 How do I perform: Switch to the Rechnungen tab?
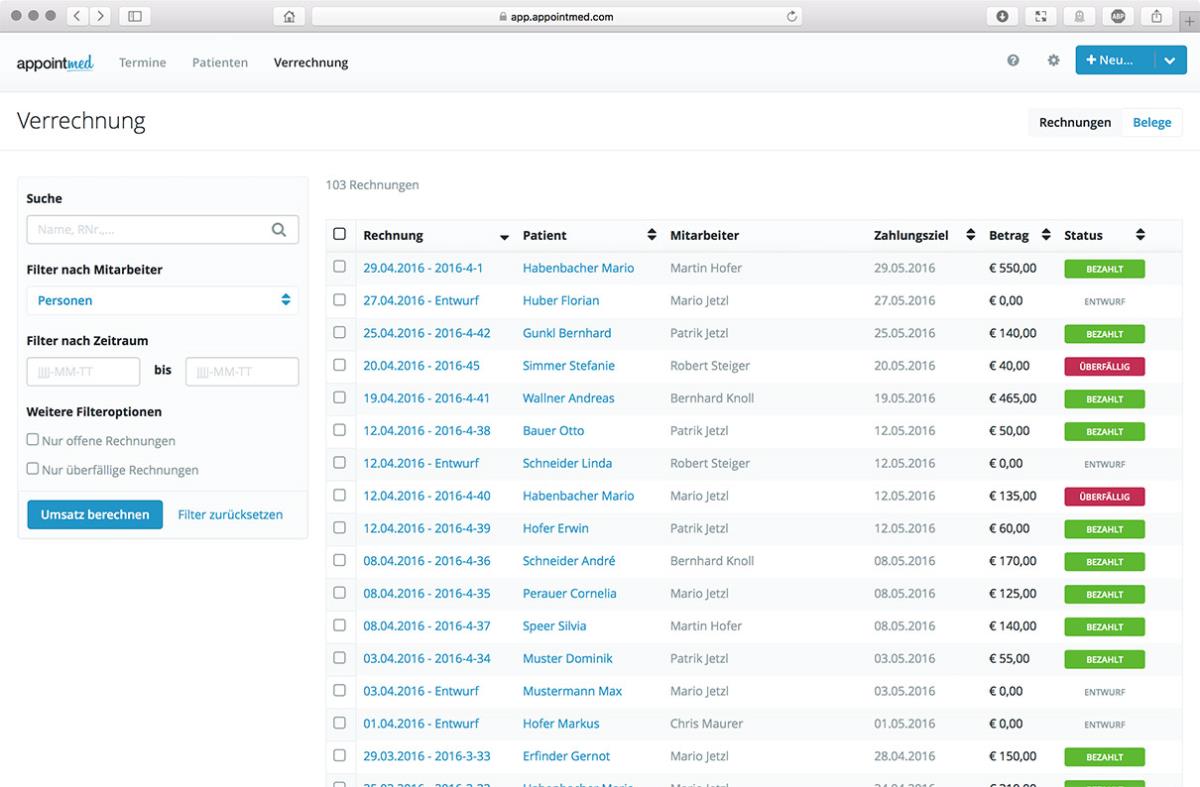click(x=1075, y=122)
